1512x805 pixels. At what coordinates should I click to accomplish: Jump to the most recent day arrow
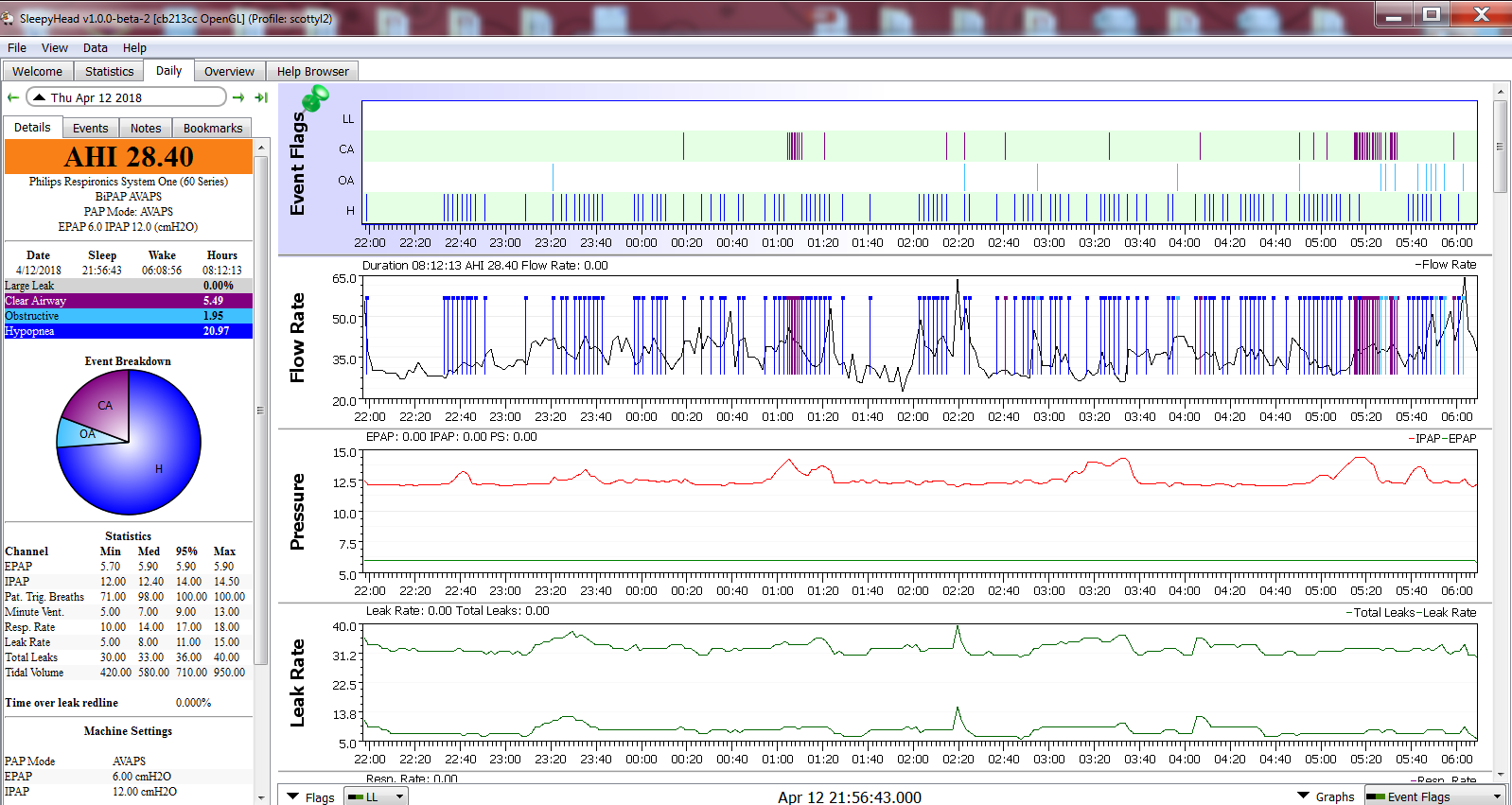pos(261,97)
